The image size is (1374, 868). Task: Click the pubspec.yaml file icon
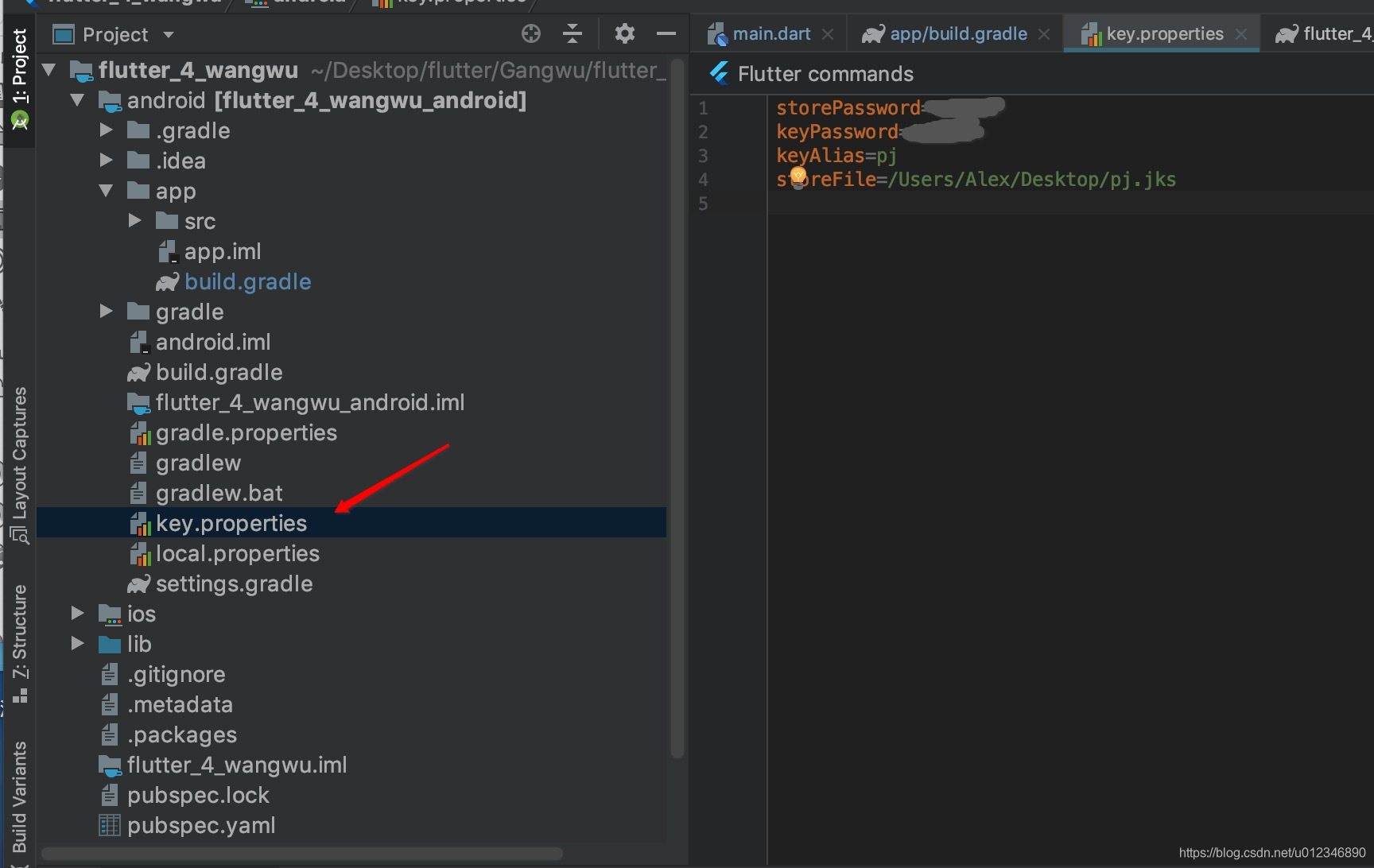click(110, 825)
